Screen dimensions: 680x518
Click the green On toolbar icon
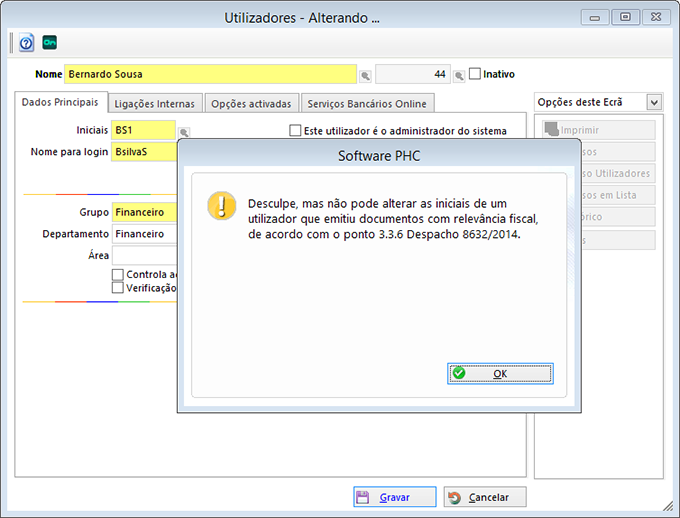point(49,43)
